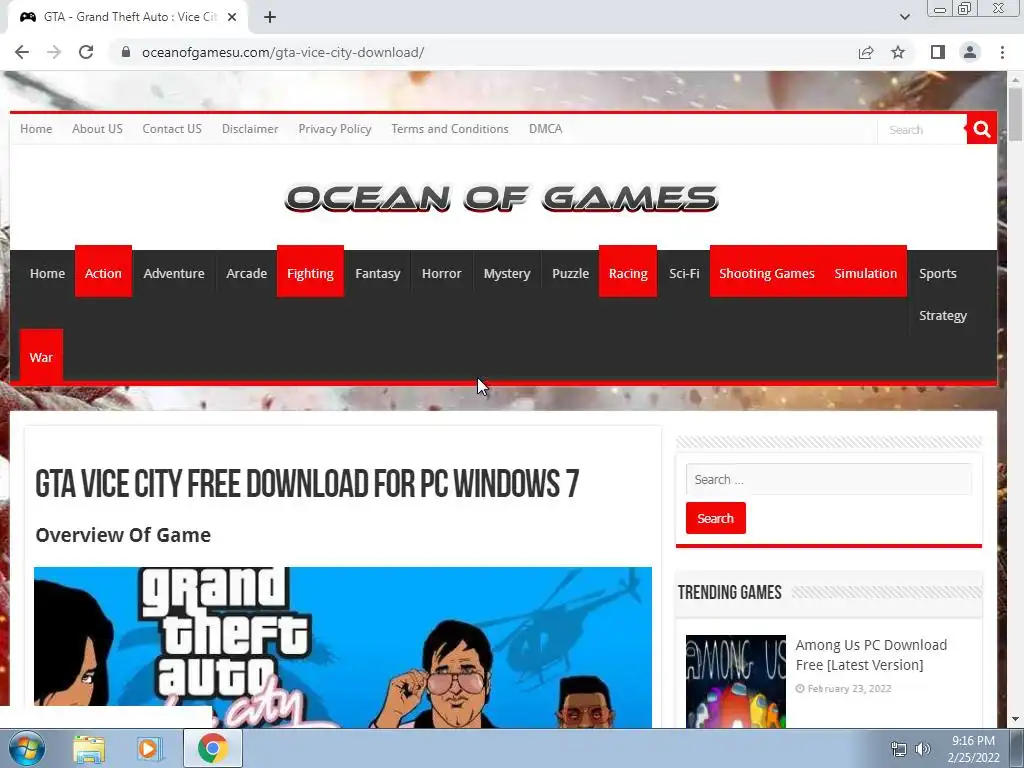This screenshot has height=768, width=1024.
Task: Open the Among Us thumbnail
Action: (736, 681)
